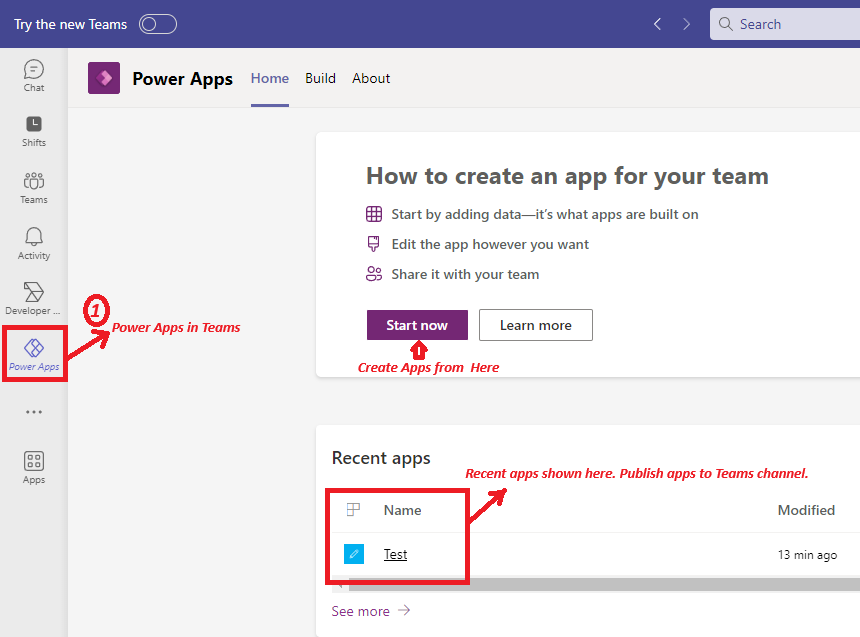This screenshot has width=860, height=637.
Task: Click the app type column icon
Action: tap(353, 510)
